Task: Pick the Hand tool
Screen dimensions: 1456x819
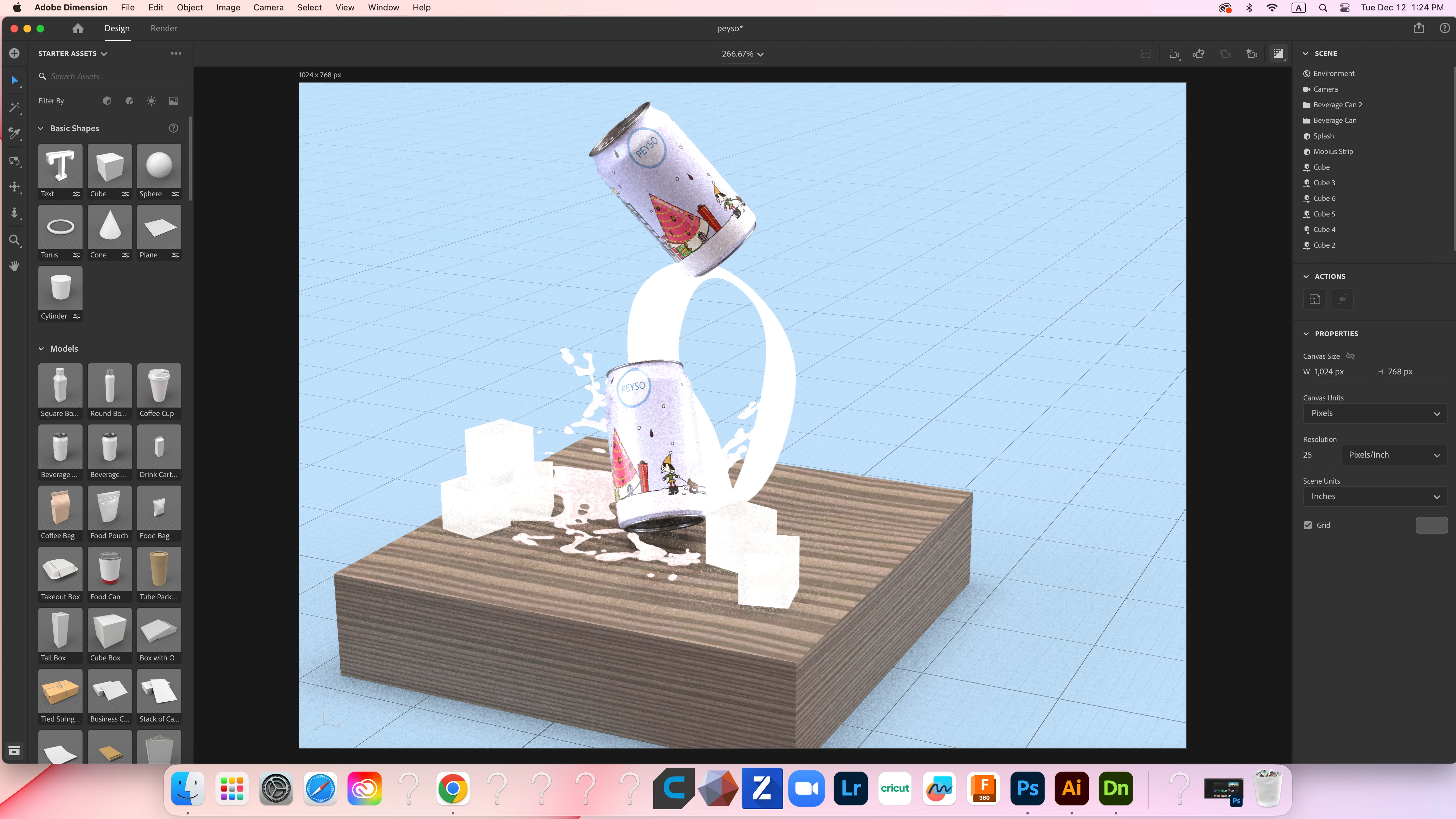Action: tap(15, 266)
